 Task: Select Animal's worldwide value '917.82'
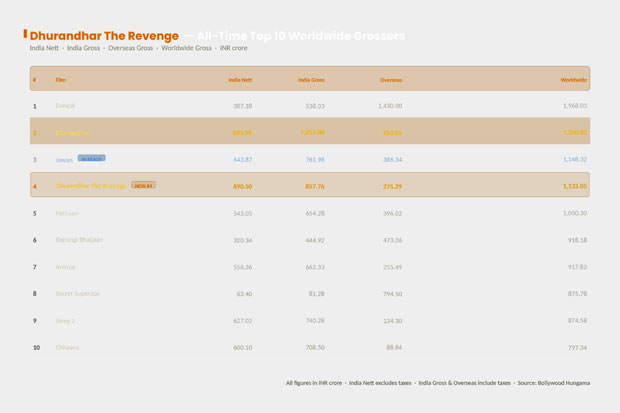point(577,267)
